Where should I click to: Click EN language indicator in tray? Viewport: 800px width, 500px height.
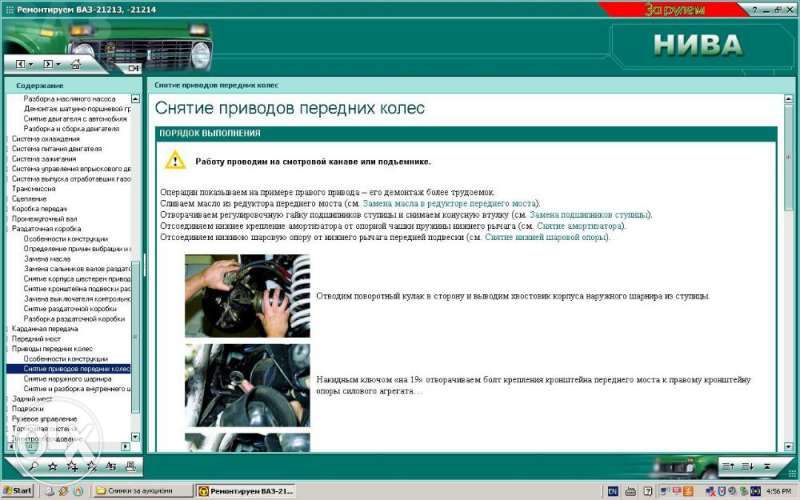point(612,491)
